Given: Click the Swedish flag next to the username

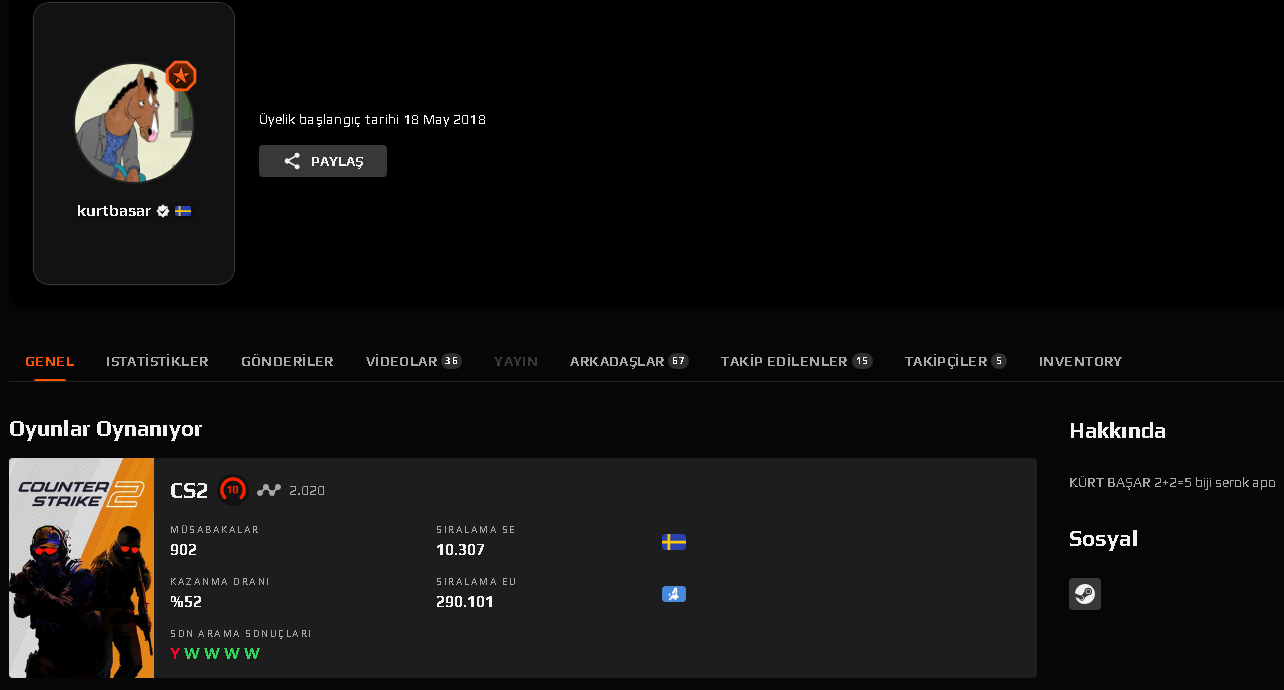Looking at the screenshot, I should [183, 211].
